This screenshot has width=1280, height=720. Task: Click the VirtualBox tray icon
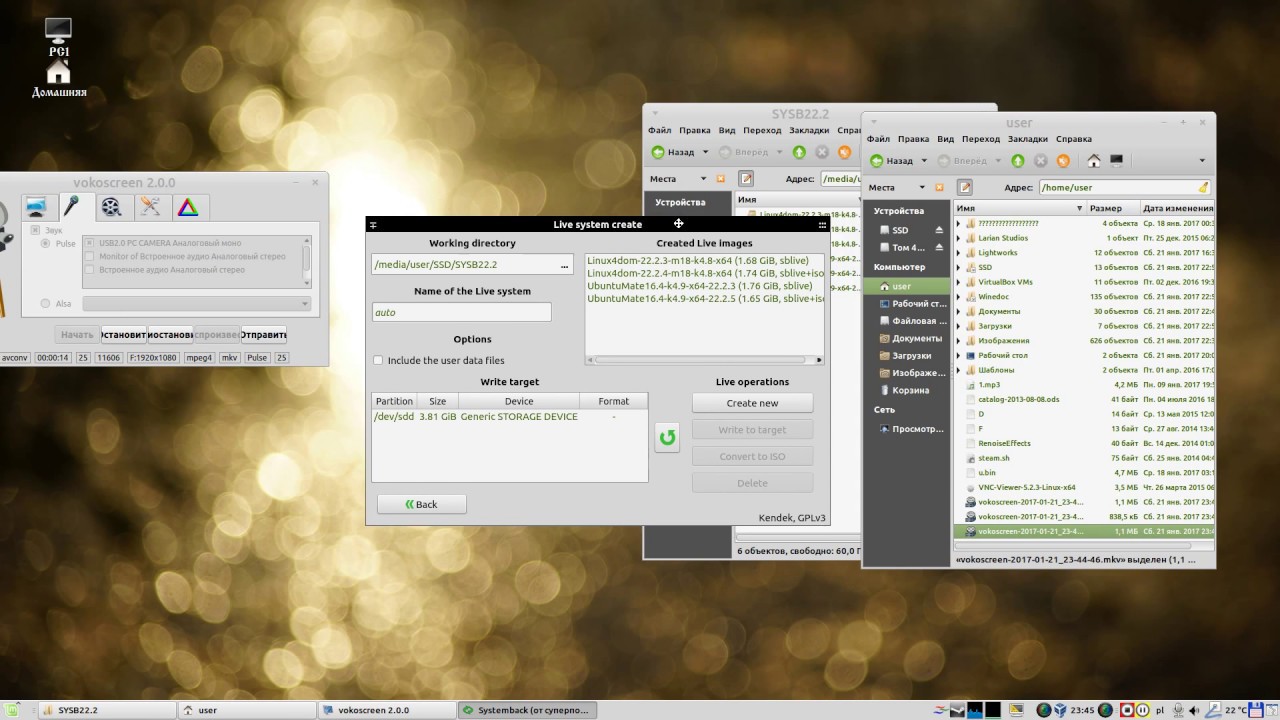click(x=1061, y=710)
